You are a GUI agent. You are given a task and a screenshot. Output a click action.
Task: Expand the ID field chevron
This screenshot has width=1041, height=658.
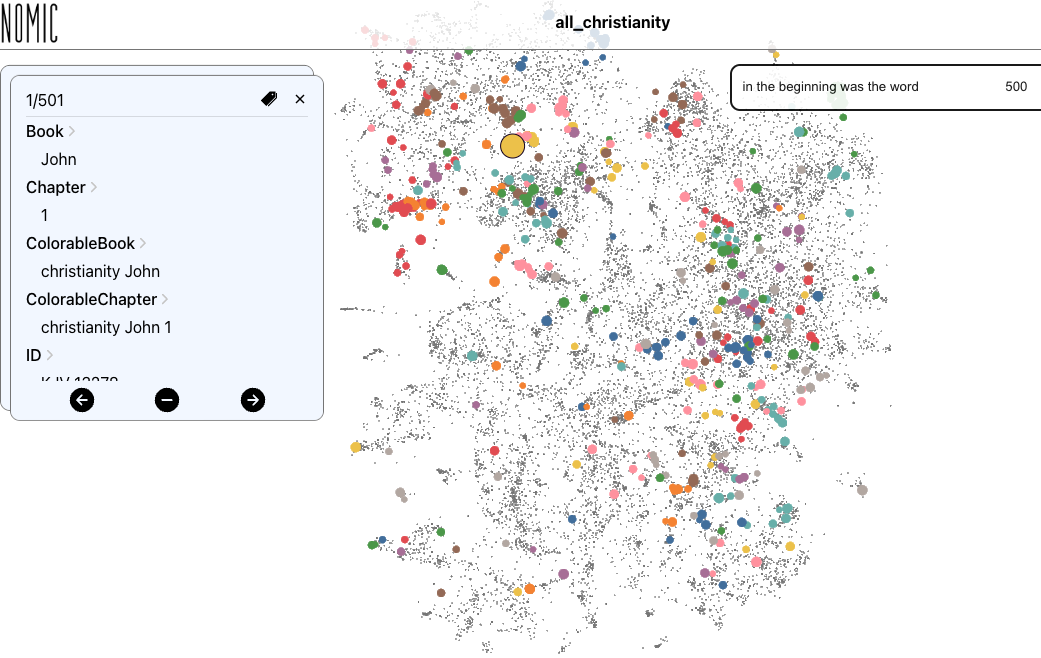point(50,356)
